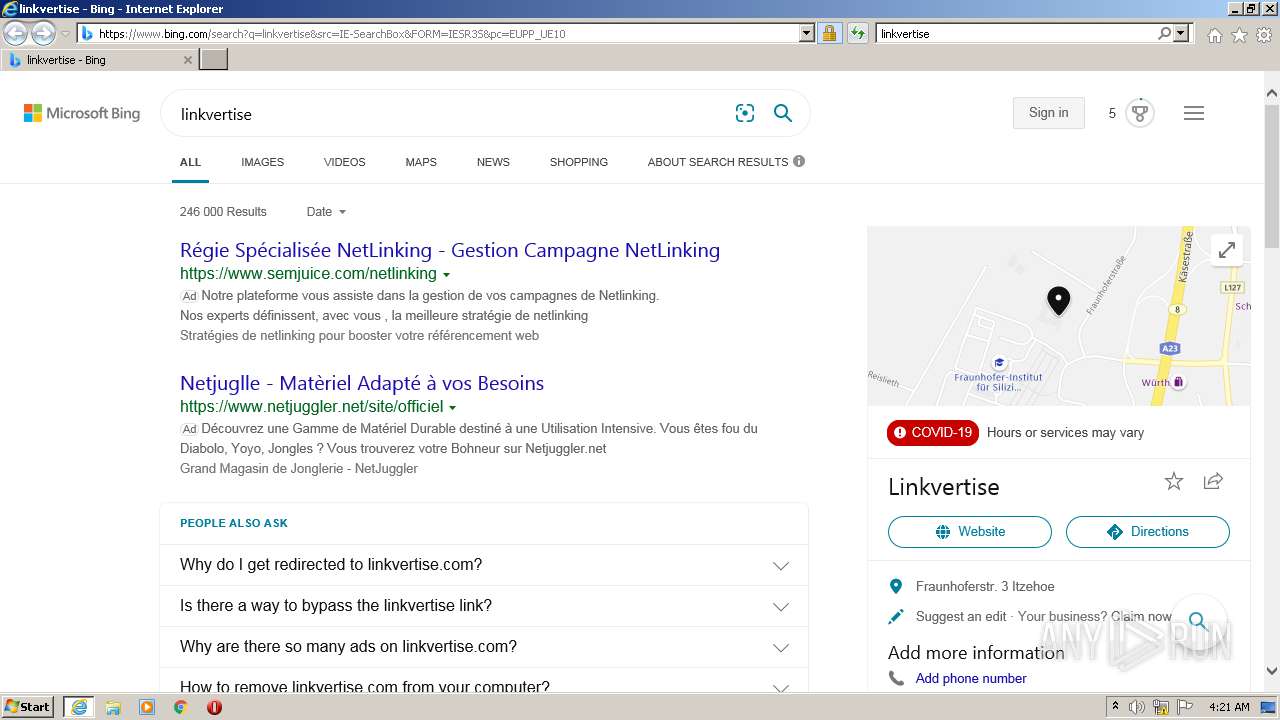
Task: Click the Bing search magnifier button
Action: (783, 113)
